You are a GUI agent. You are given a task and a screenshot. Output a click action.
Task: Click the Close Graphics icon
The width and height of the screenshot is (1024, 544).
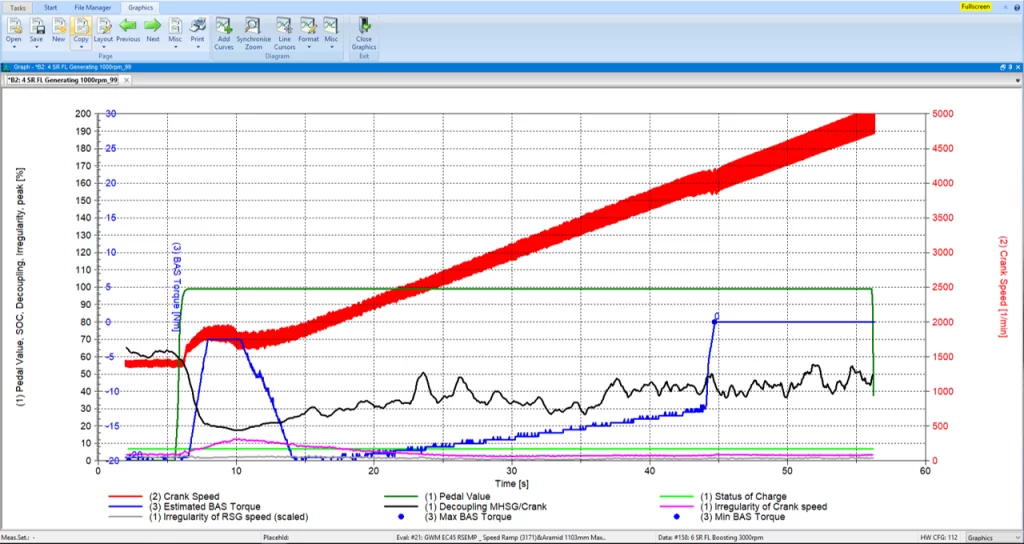[x=364, y=26]
